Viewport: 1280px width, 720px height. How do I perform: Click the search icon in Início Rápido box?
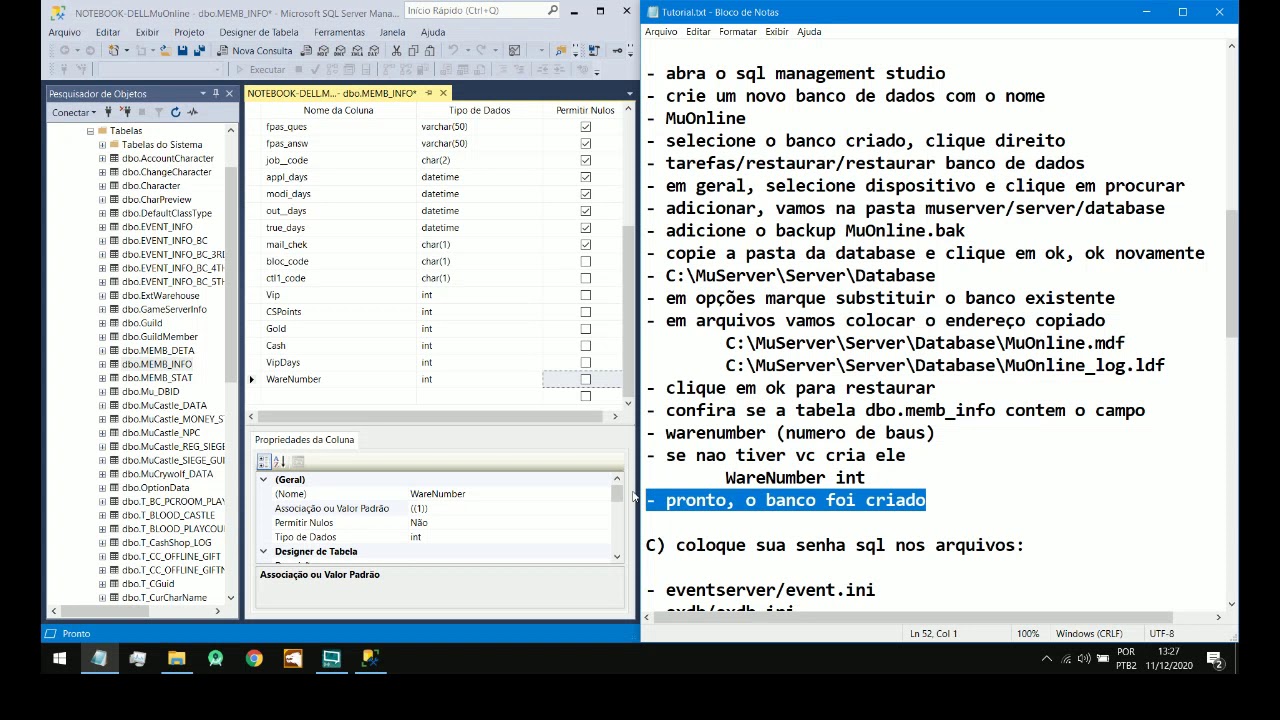pyautogui.click(x=552, y=11)
